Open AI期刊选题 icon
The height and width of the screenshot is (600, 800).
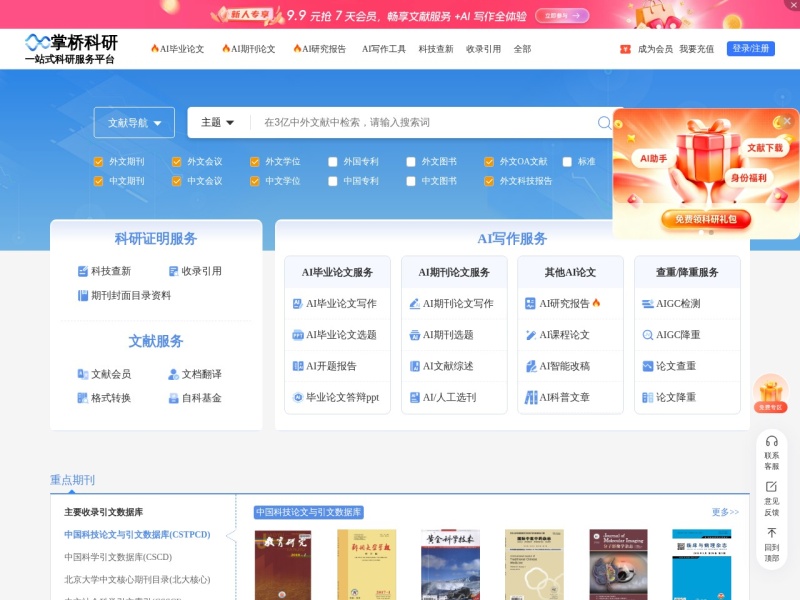coord(414,335)
